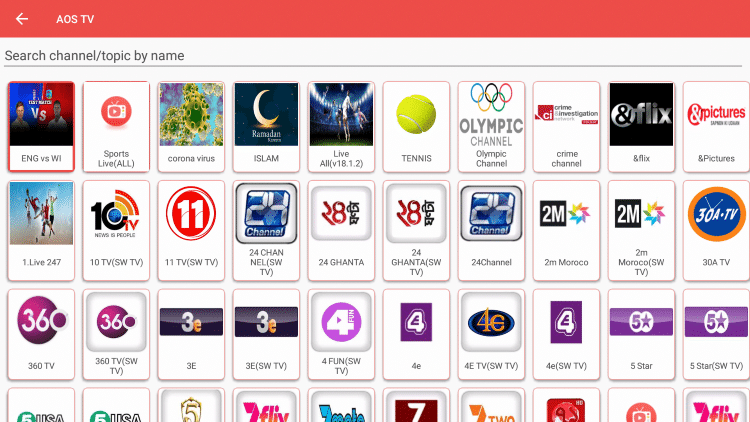Screen dimensions: 750x422
Task: Open the 10 TV(SW TV) channel
Action: (116, 230)
